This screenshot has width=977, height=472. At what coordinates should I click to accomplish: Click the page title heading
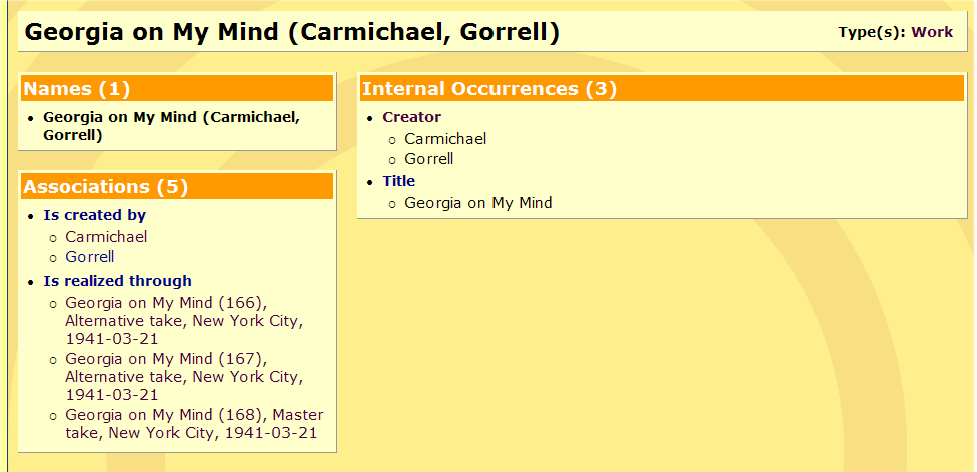click(292, 32)
